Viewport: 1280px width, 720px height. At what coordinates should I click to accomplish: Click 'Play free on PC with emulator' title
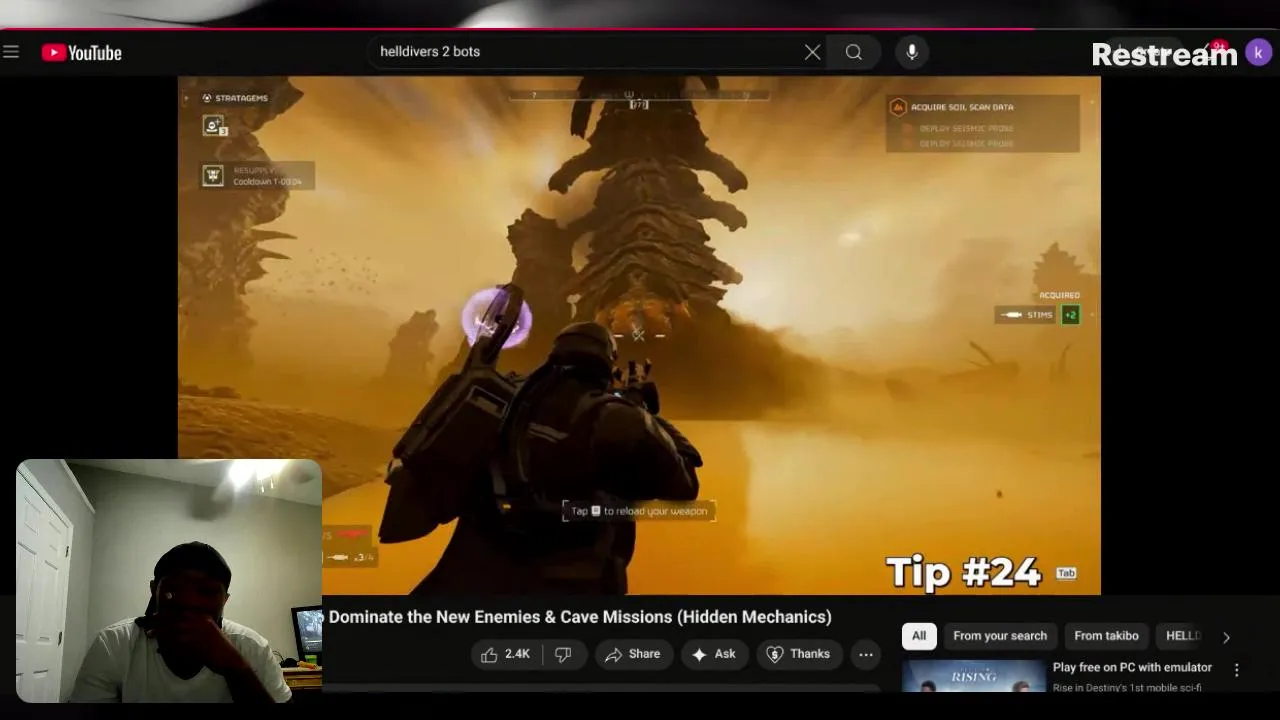point(1132,667)
